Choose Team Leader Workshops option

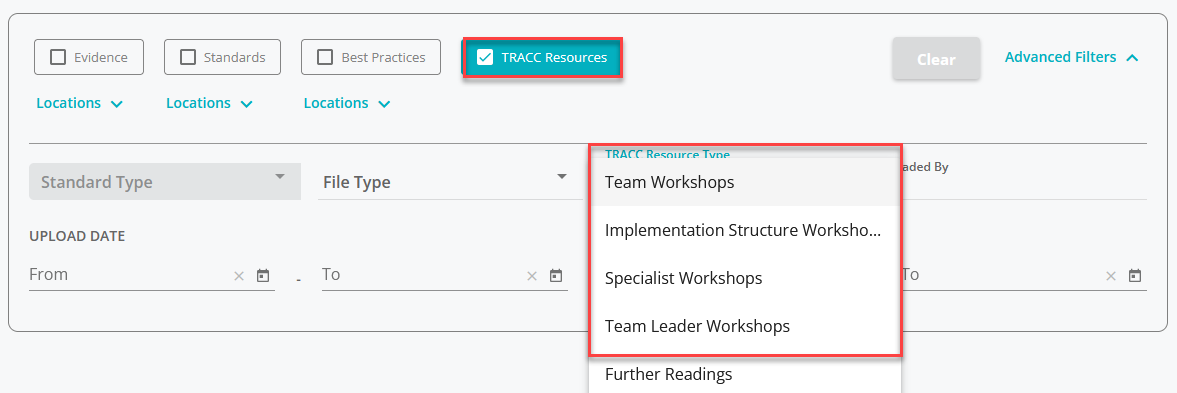click(x=745, y=326)
